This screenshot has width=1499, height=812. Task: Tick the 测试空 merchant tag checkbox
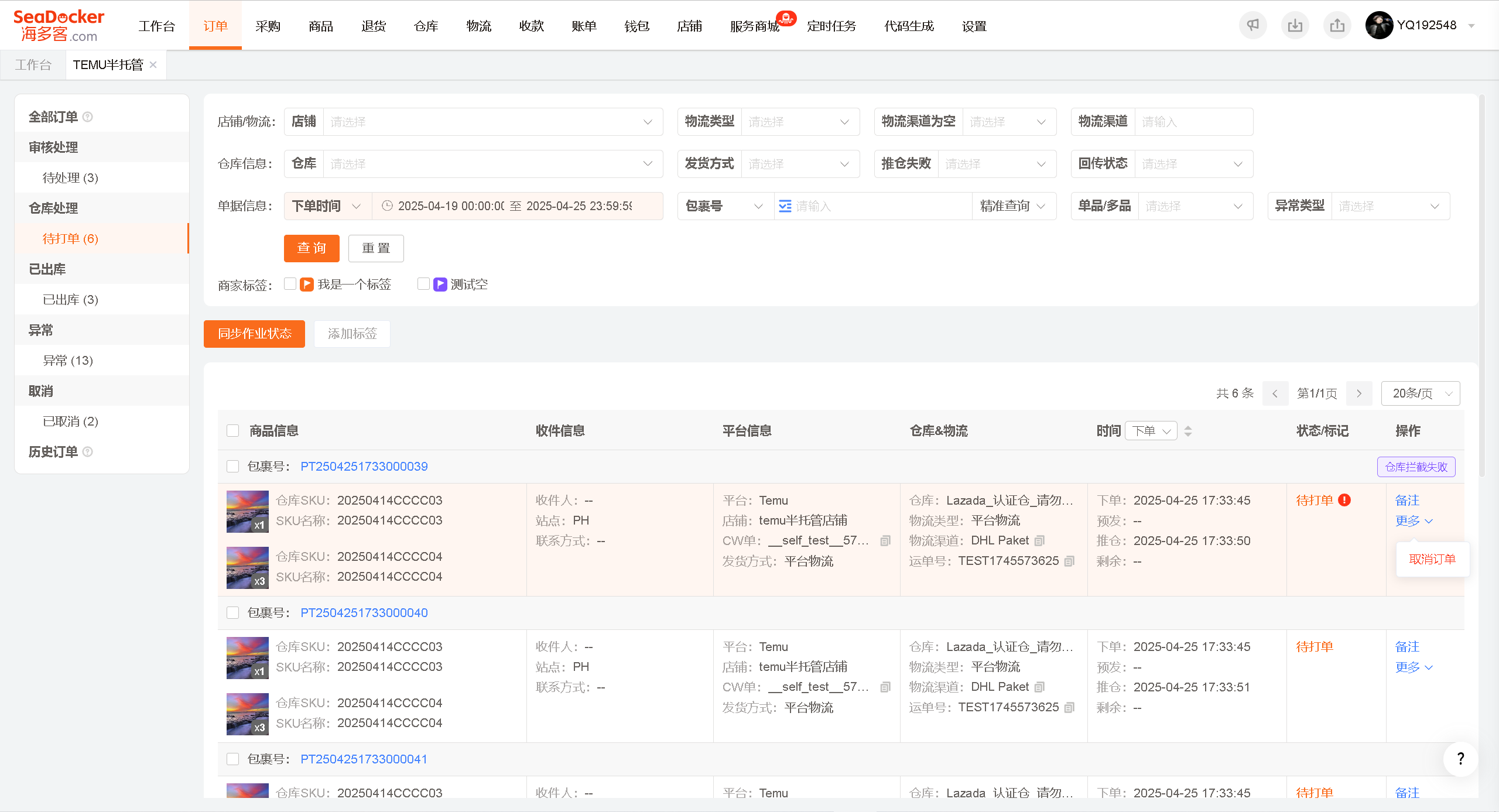[423, 284]
